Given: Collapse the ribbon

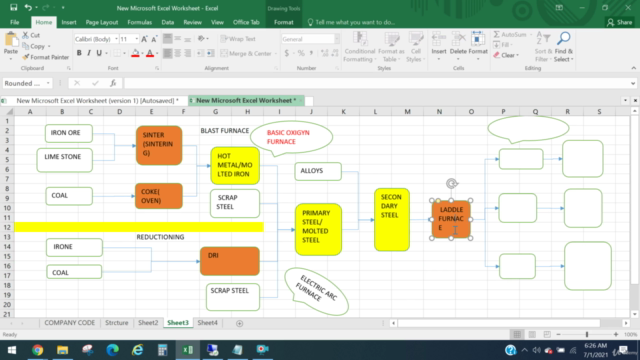Looking at the screenshot, I should [633, 68].
